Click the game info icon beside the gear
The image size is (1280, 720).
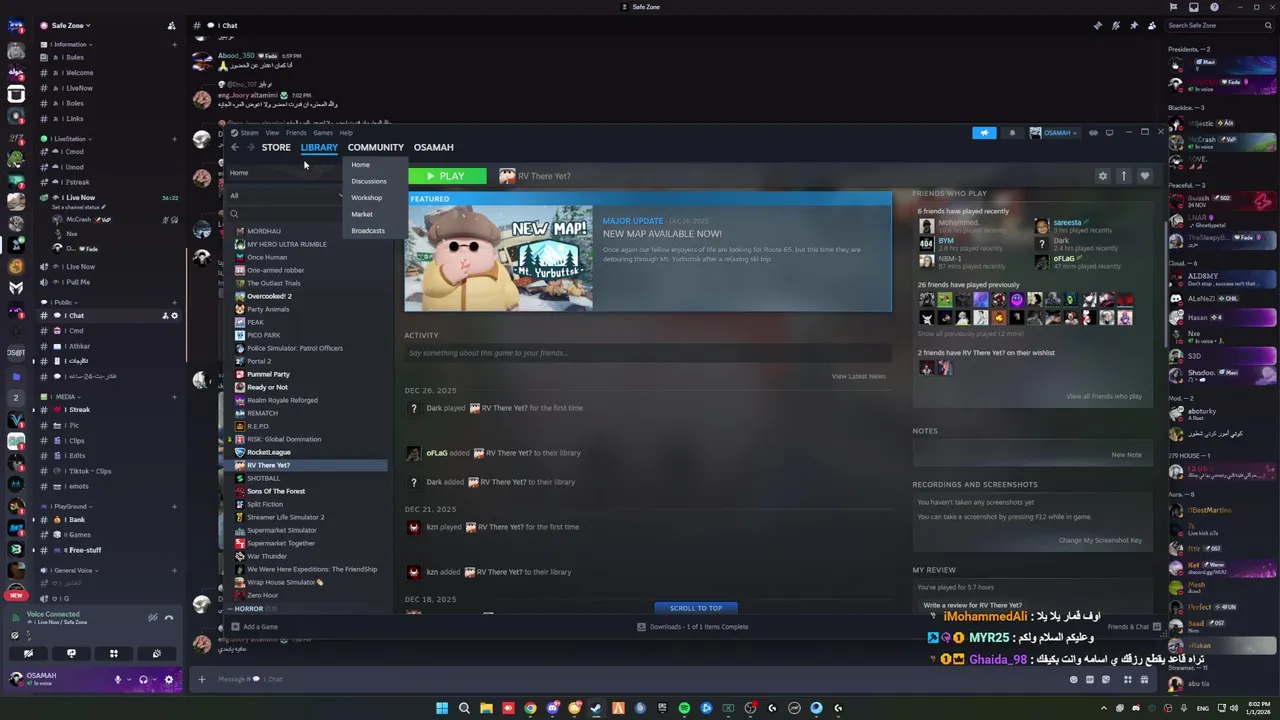[x=1124, y=176]
